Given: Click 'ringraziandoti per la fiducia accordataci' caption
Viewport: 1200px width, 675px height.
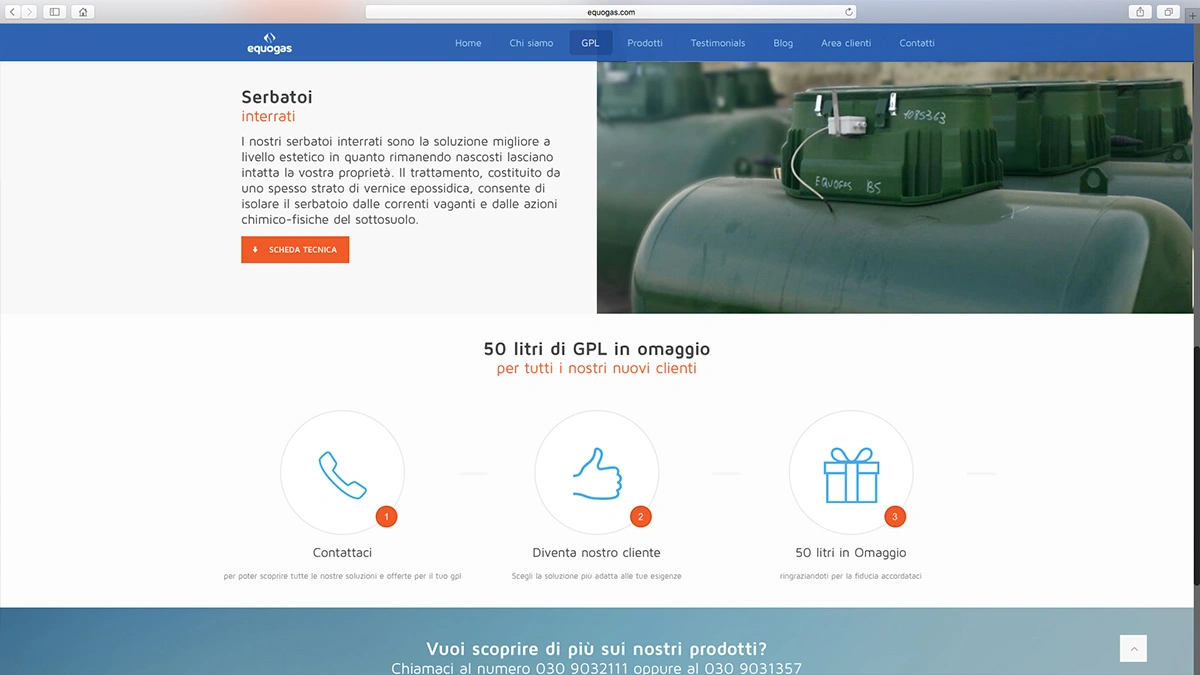Looking at the screenshot, I should [851, 576].
